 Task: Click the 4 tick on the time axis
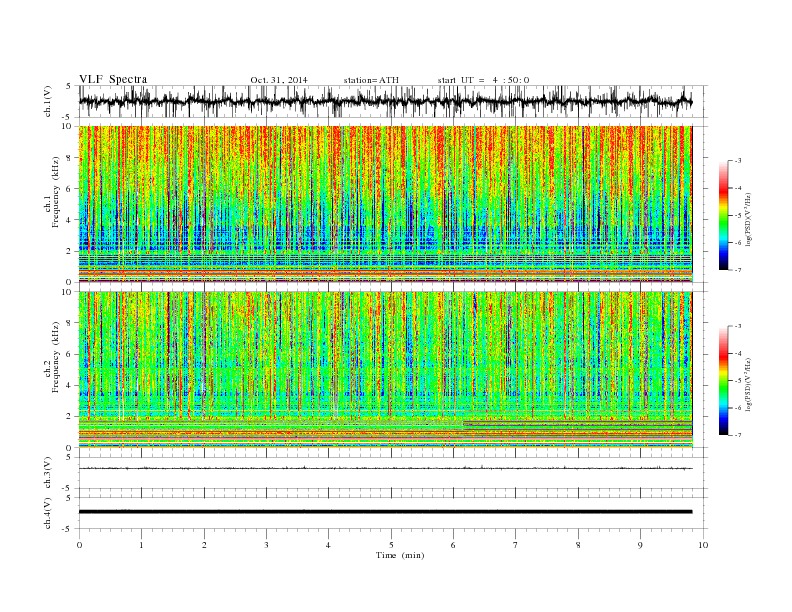point(328,545)
